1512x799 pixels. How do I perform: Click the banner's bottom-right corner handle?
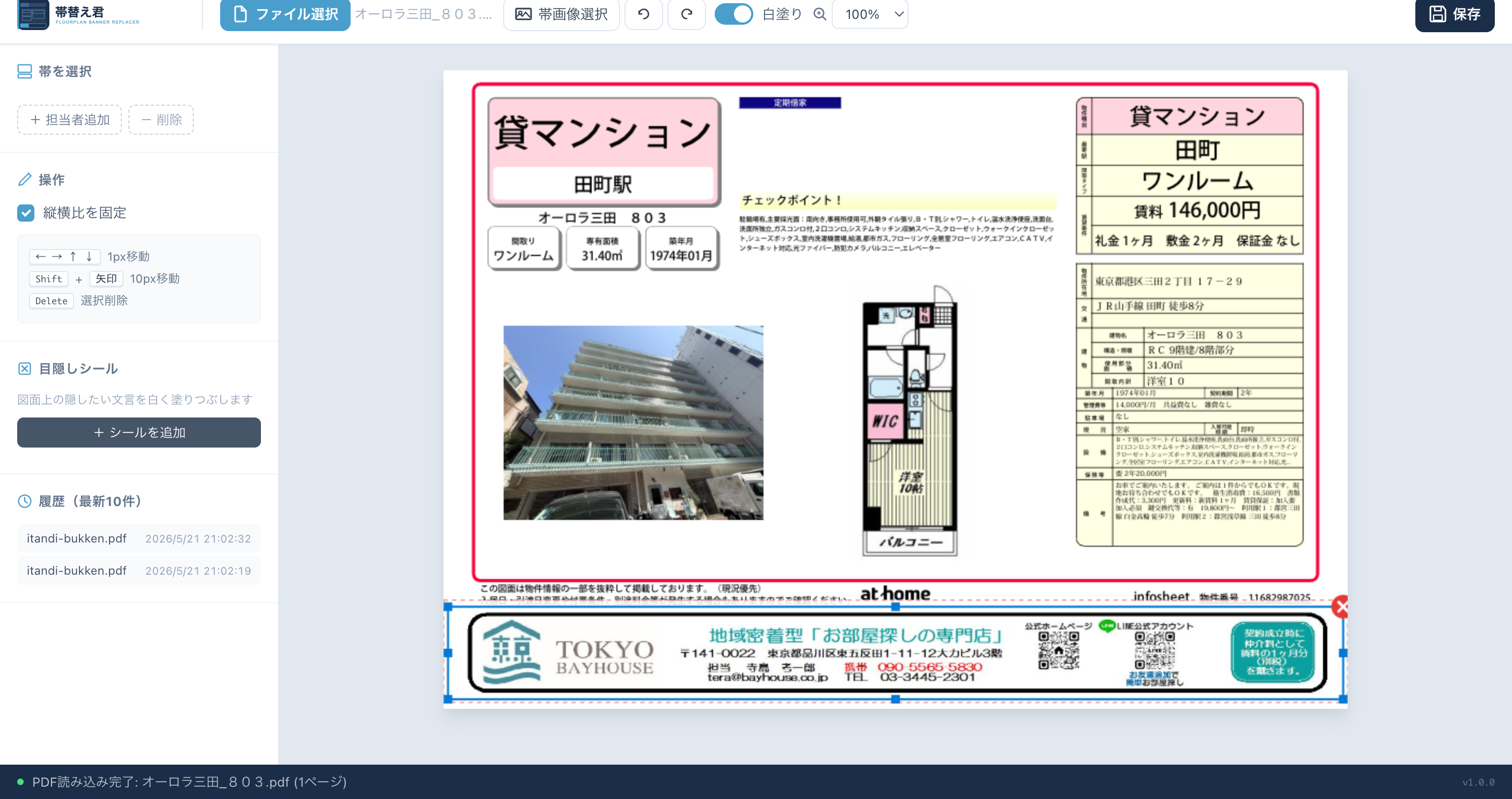tap(1343, 699)
